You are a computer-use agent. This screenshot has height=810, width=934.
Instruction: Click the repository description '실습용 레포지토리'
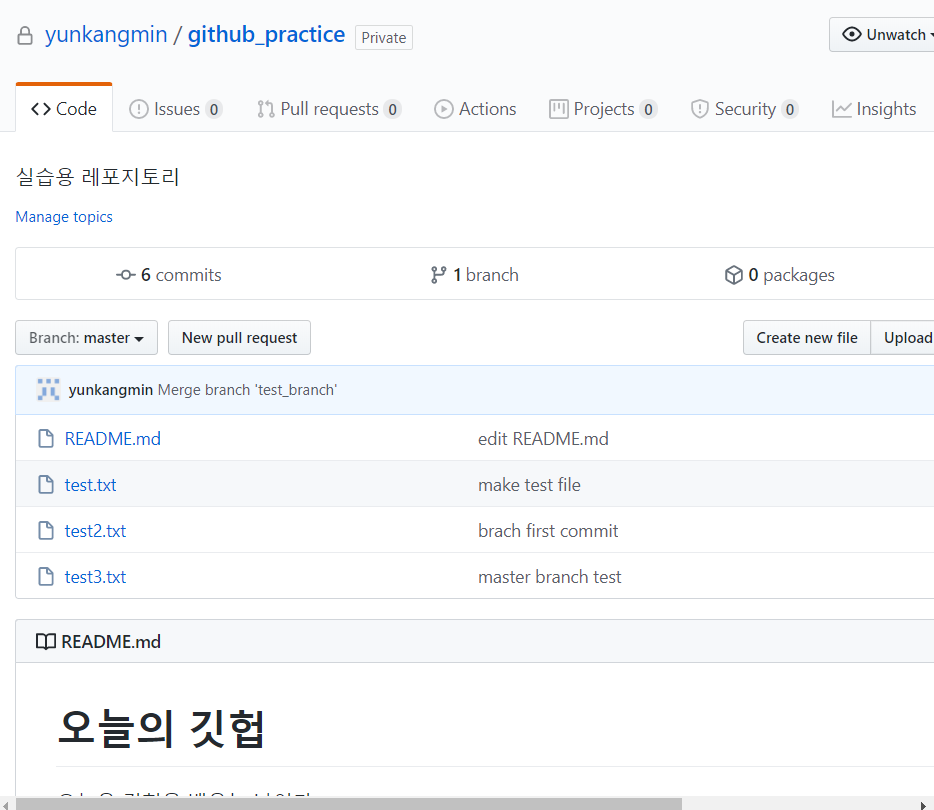coord(97,176)
